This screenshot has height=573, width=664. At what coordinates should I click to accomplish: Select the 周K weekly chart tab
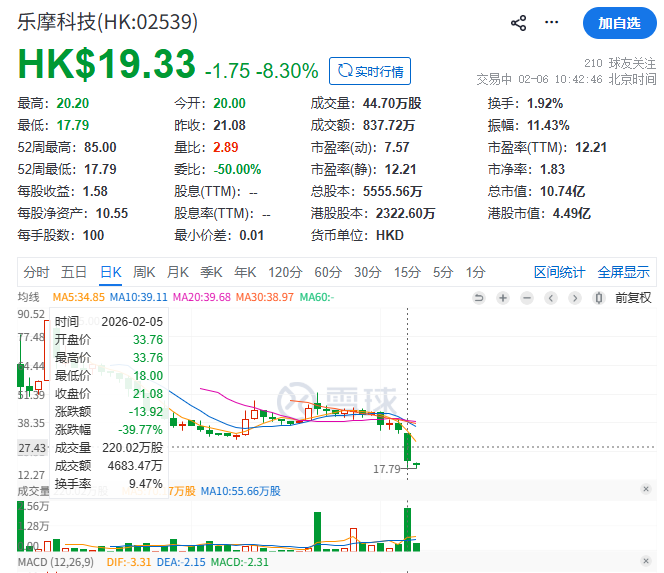point(144,272)
